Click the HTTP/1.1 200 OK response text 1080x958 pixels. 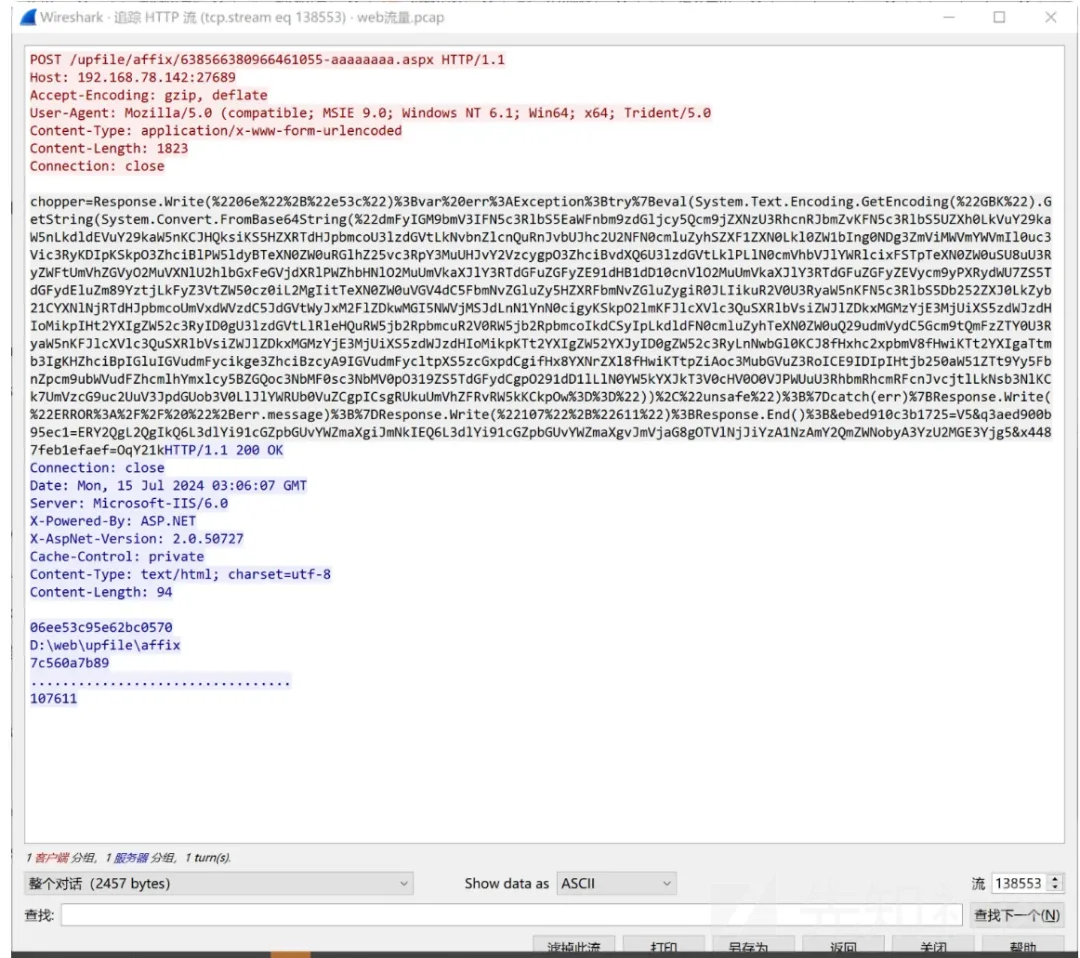coord(224,450)
